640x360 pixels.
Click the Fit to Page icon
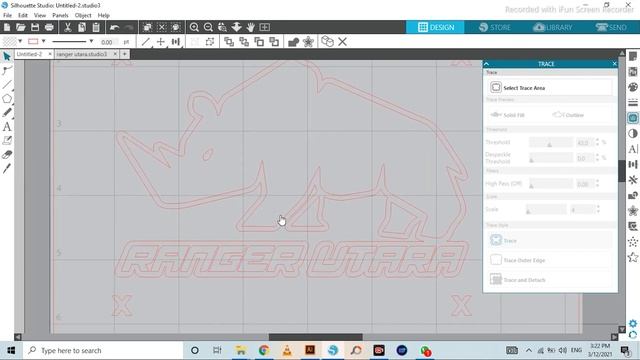tap(265, 27)
